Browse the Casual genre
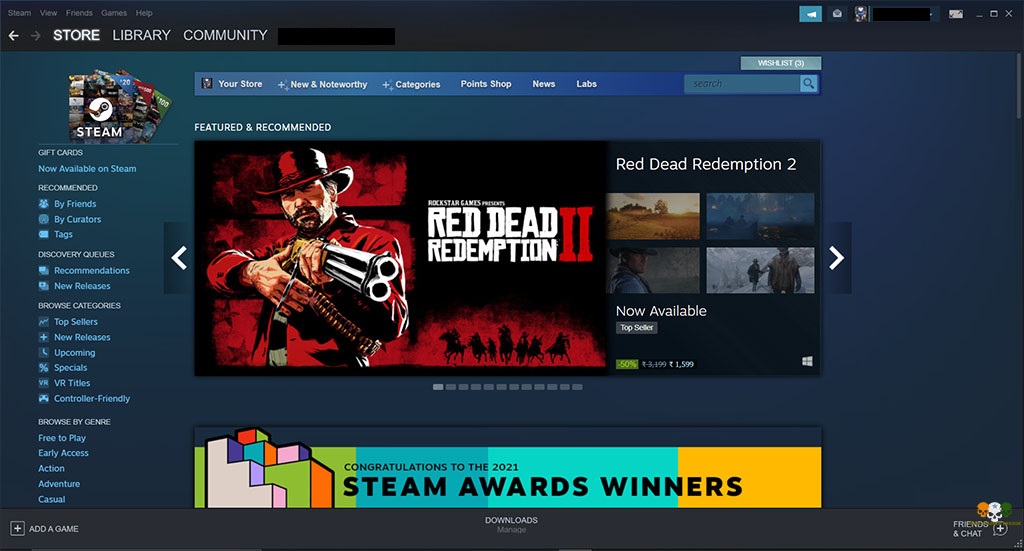The width and height of the screenshot is (1024, 551). pos(52,499)
